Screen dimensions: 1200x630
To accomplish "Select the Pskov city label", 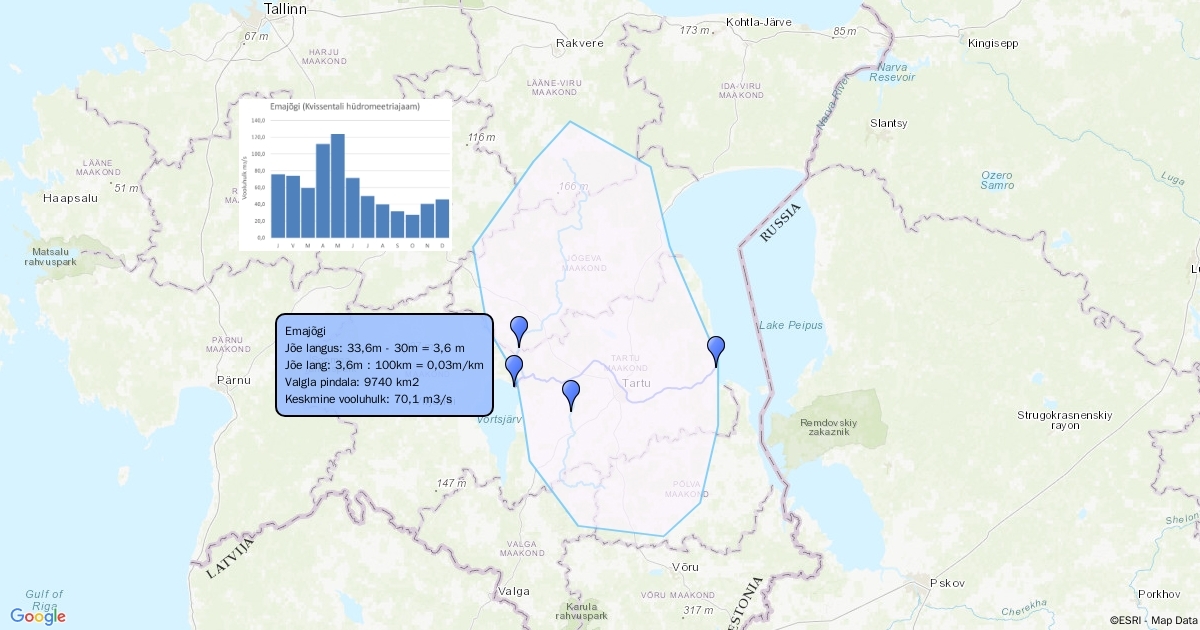I will tap(946, 583).
